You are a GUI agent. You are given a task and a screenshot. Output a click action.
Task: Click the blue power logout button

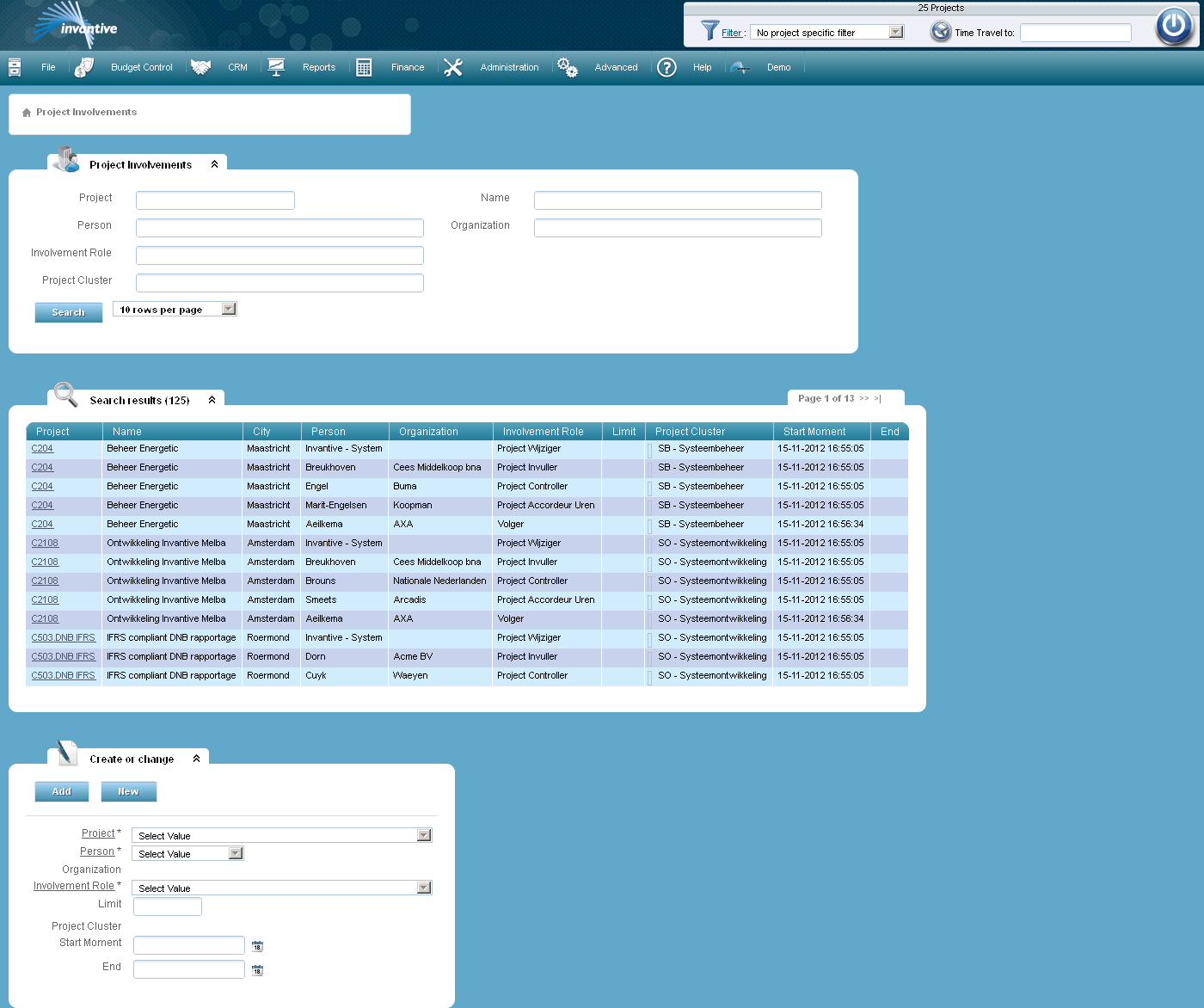click(x=1173, y=26)
